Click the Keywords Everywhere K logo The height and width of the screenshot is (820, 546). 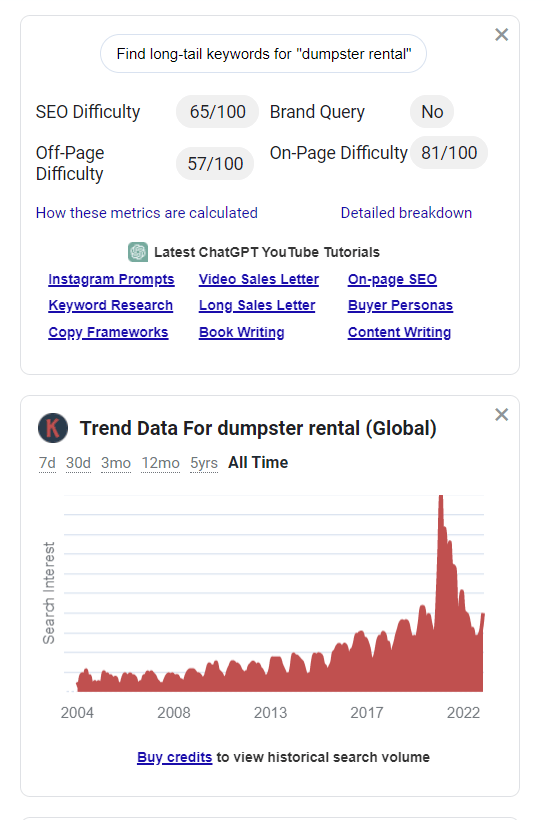53,428
